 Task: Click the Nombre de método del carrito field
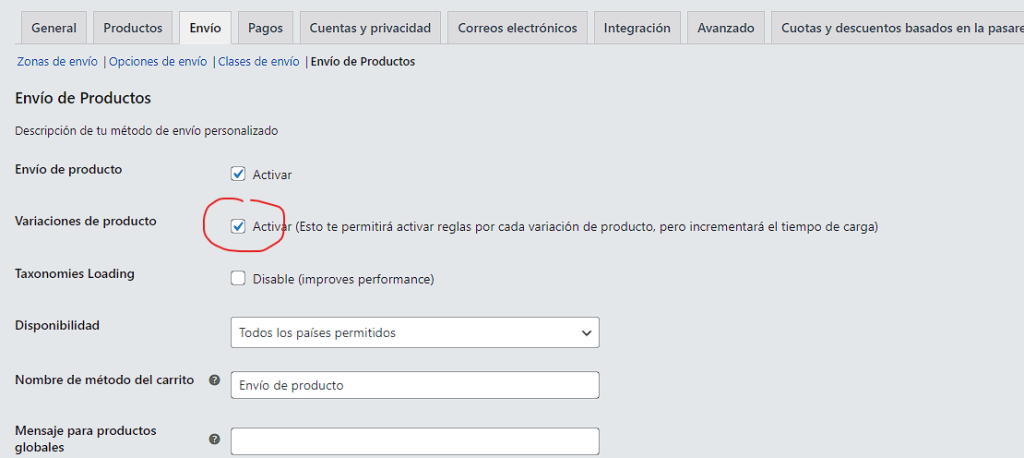(x=415, y=385)
